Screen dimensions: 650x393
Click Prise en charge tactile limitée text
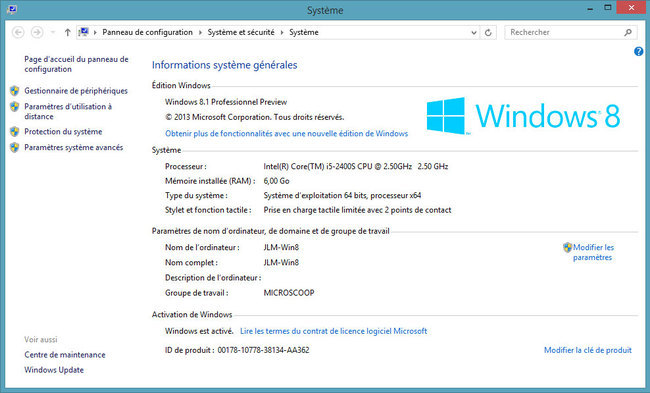tap(357, 210)
